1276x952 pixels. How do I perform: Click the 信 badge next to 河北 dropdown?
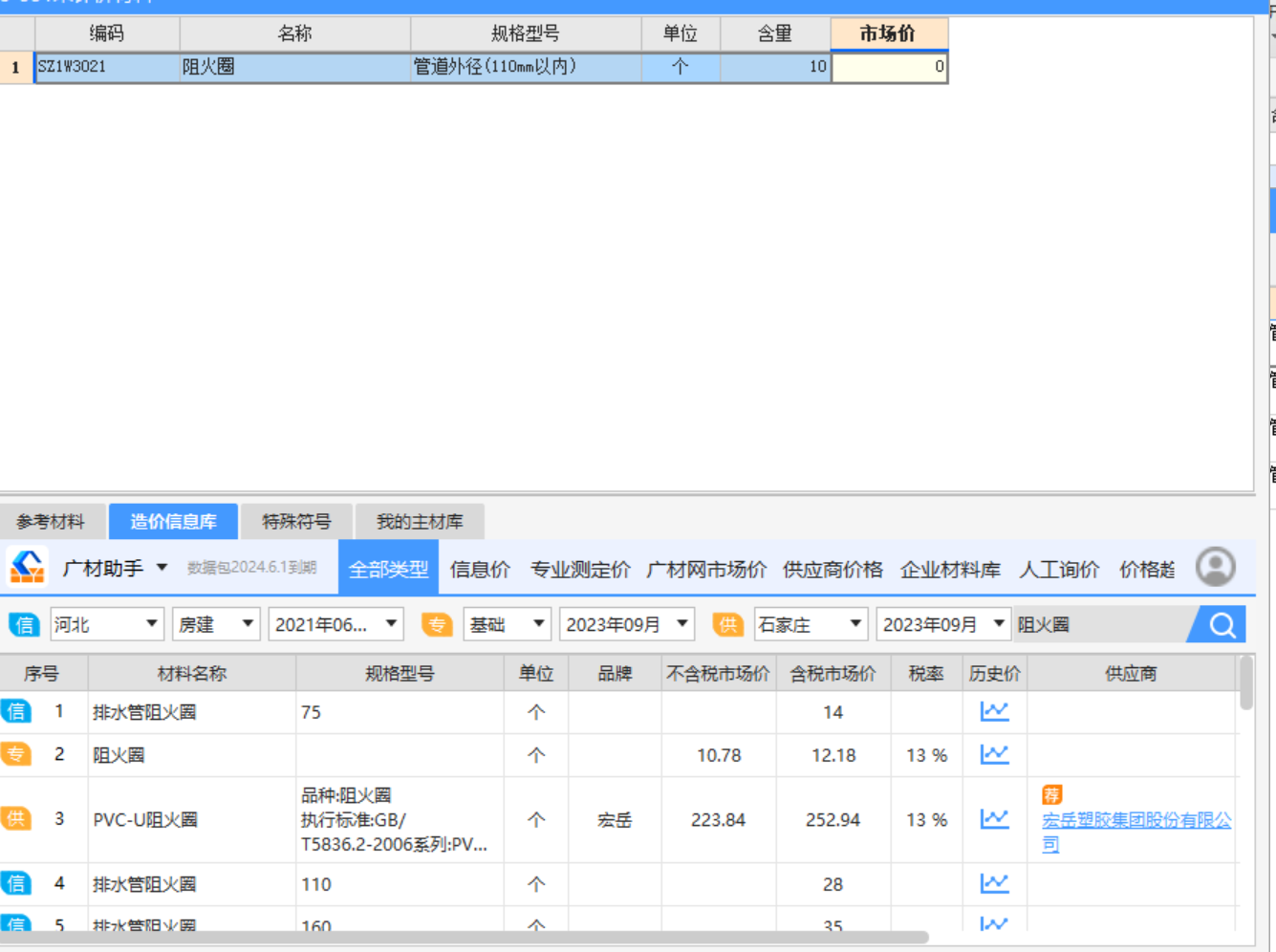pos(24,625)
